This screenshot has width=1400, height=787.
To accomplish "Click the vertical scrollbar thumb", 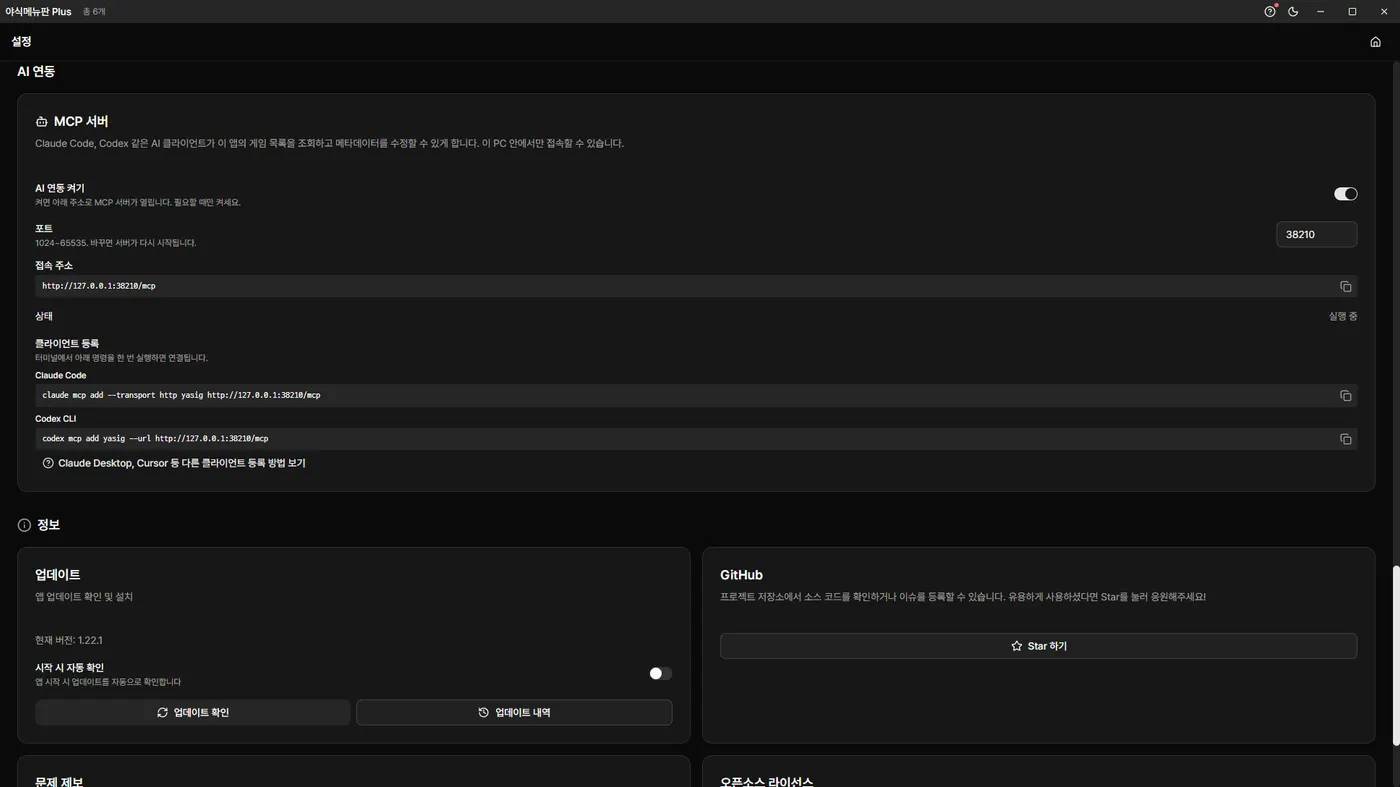I will pyautogui.click(x=1396, y=655).
